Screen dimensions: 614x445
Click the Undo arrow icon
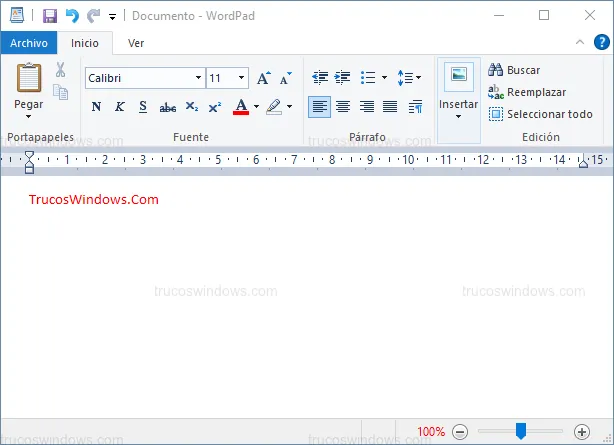coord(72,16)
